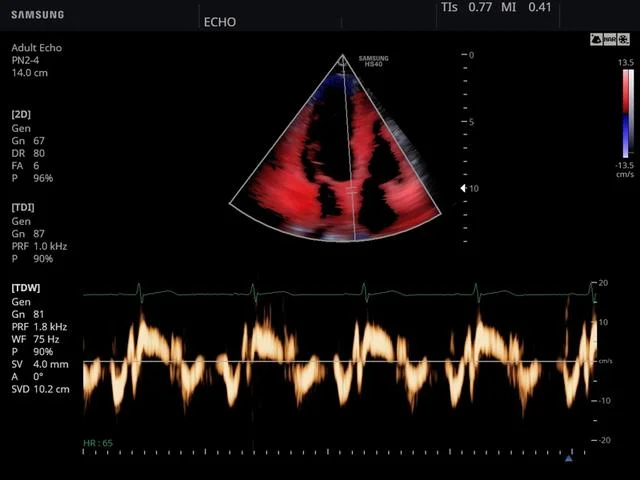Click the probe orientation marker at the sector apex
This screenshot has width=640, height=480.
tap(342, 62)
